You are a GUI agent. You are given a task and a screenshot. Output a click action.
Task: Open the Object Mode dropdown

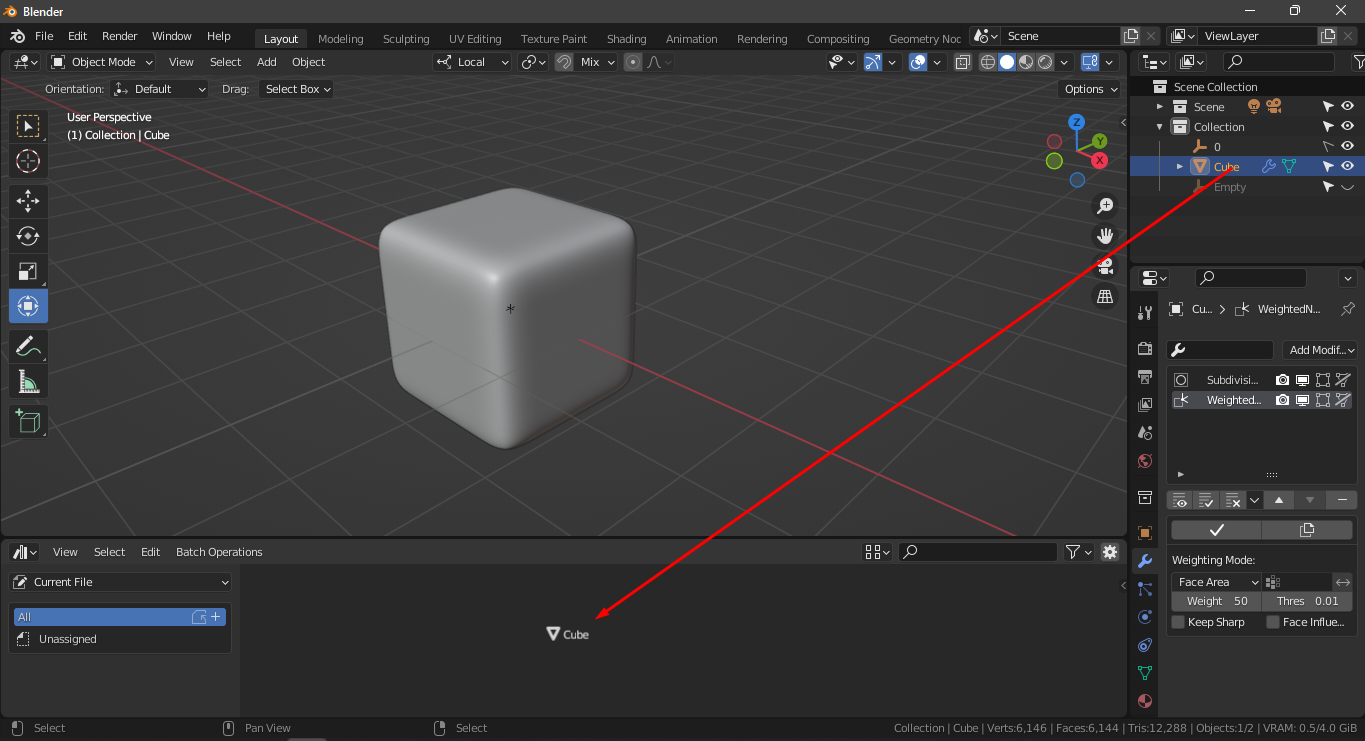(101, 62)
